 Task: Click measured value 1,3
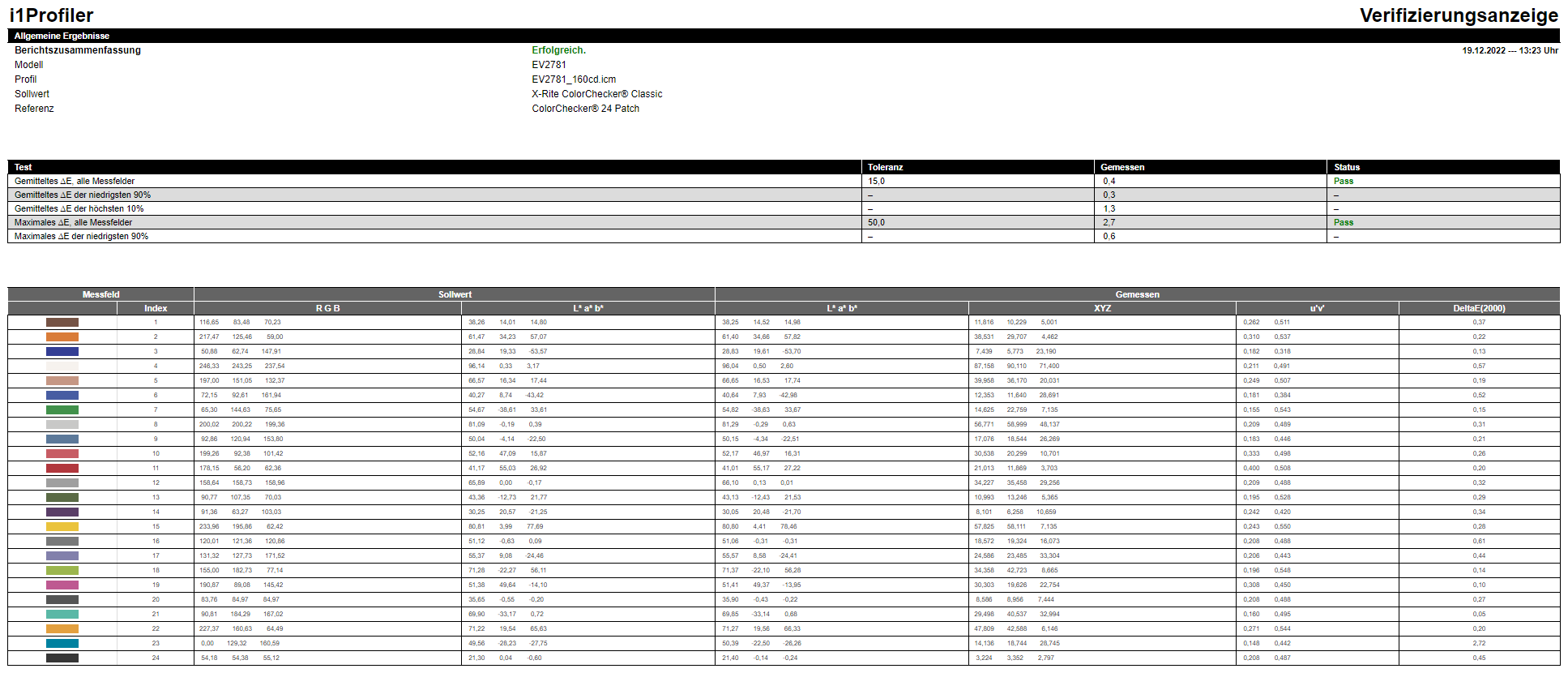[x=1109, y=208]
